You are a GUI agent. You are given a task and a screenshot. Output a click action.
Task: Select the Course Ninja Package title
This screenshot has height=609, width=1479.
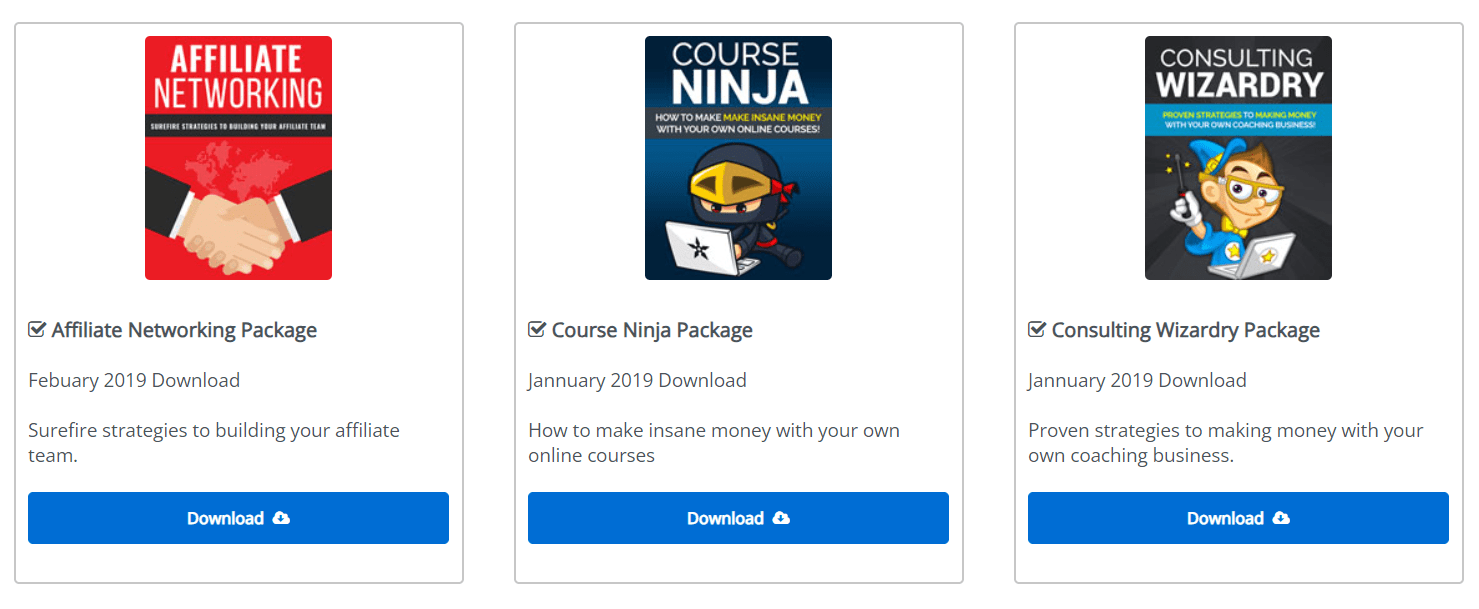(x=652, y=330)
